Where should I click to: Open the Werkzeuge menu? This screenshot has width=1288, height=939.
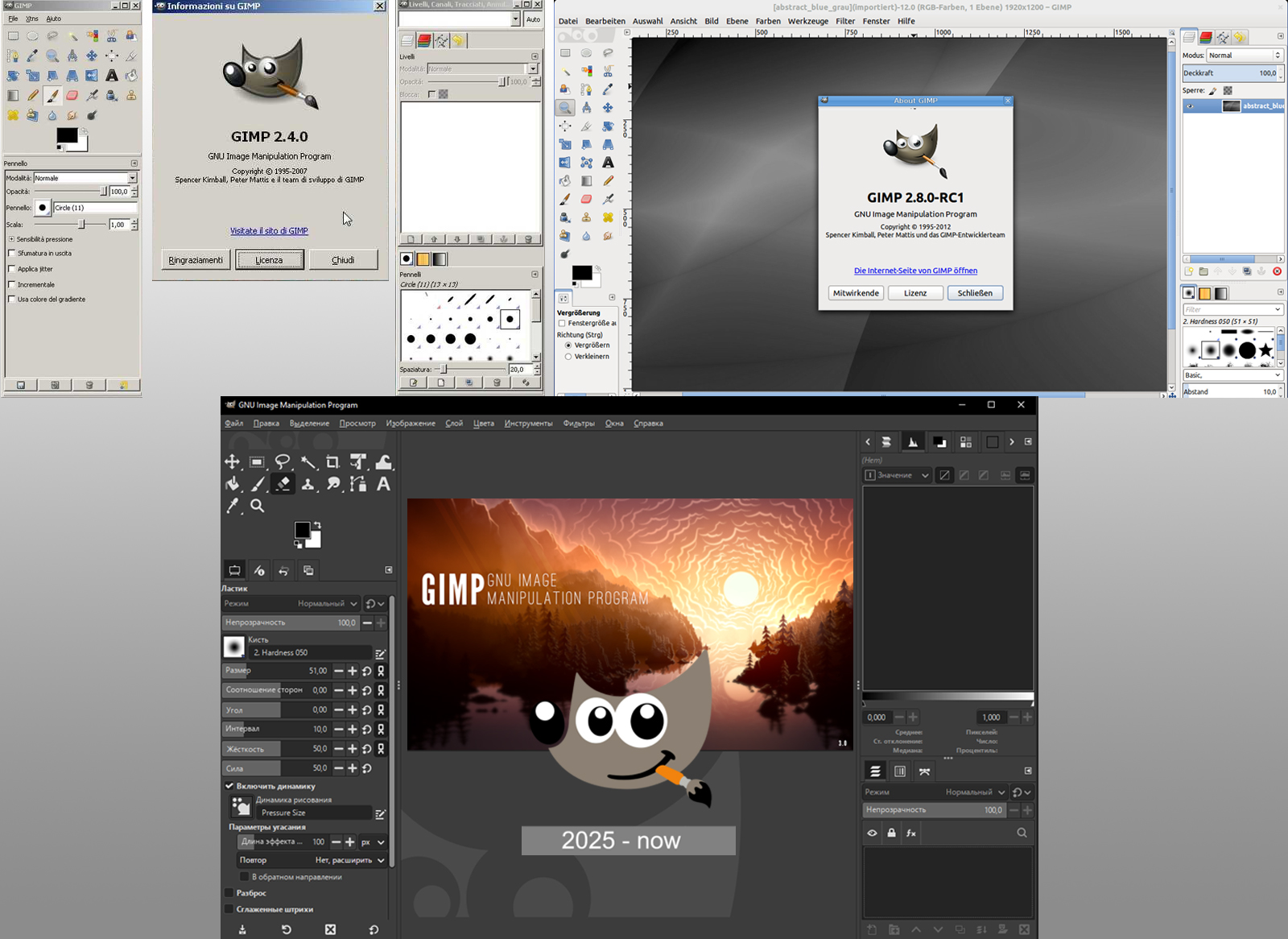[x=807, y=21]
